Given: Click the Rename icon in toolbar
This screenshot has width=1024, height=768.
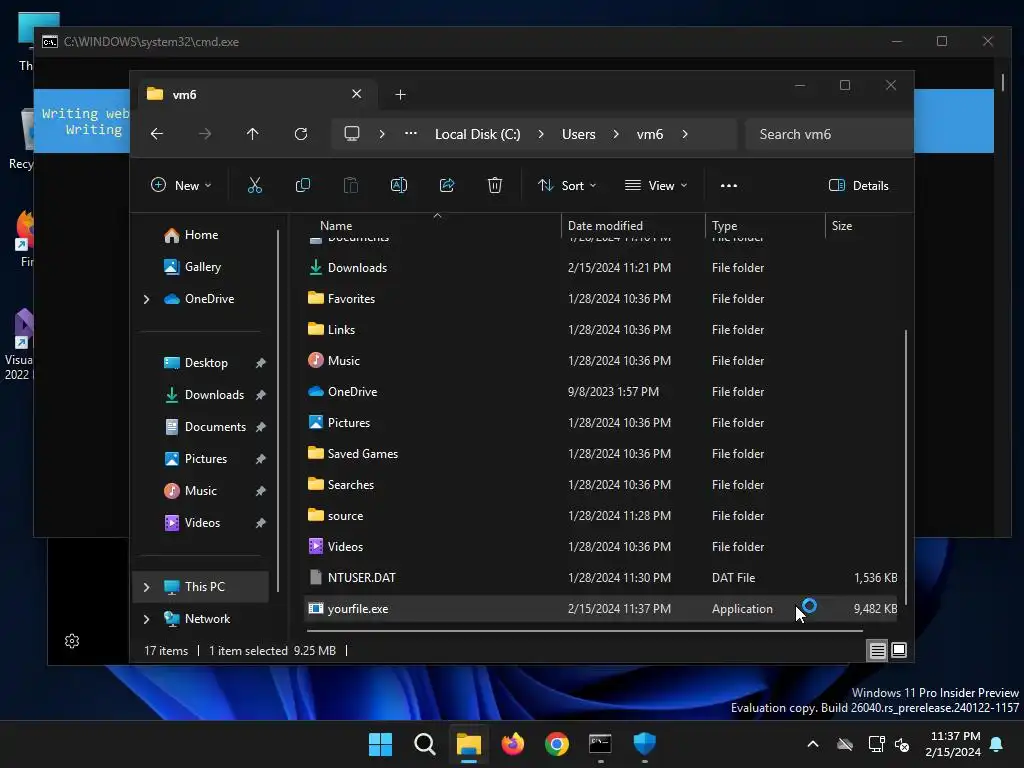Looking at the screenshot, I should 398,185.
